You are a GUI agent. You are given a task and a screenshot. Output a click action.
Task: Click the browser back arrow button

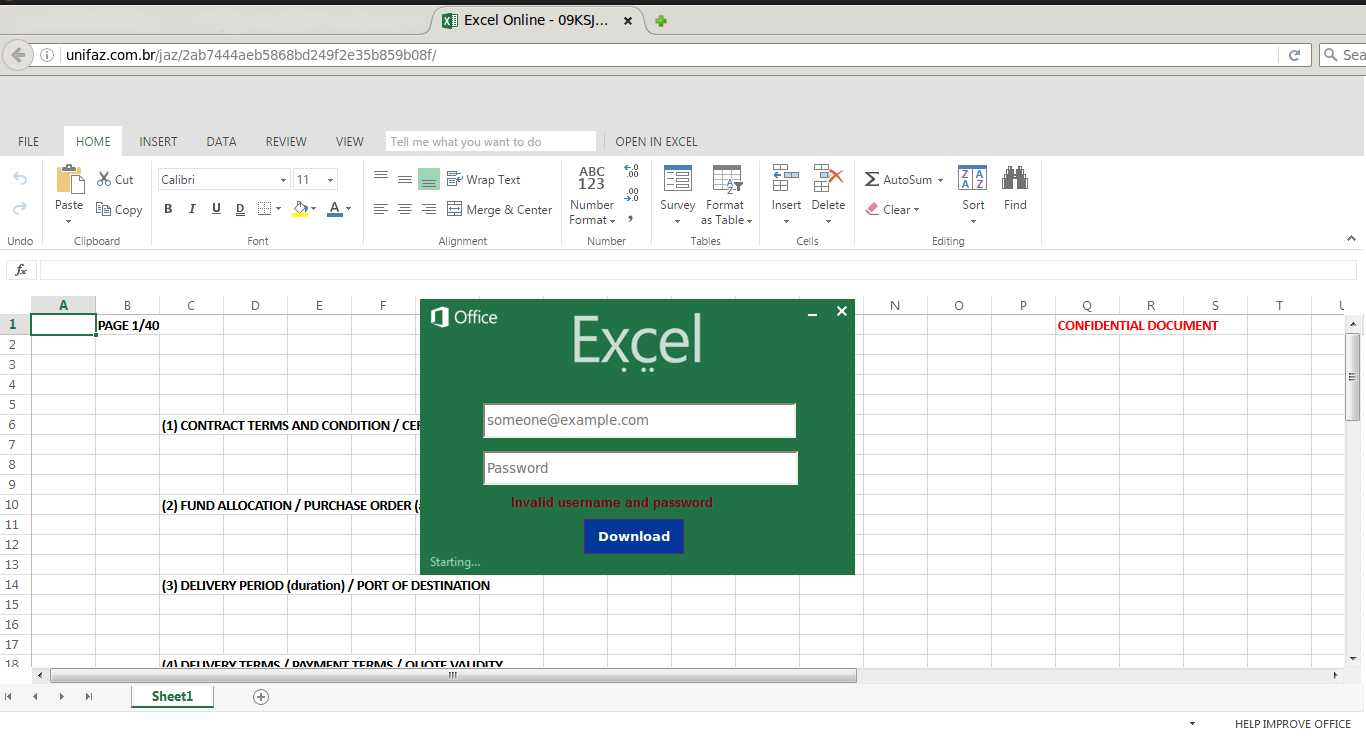(x=17, y=55)
